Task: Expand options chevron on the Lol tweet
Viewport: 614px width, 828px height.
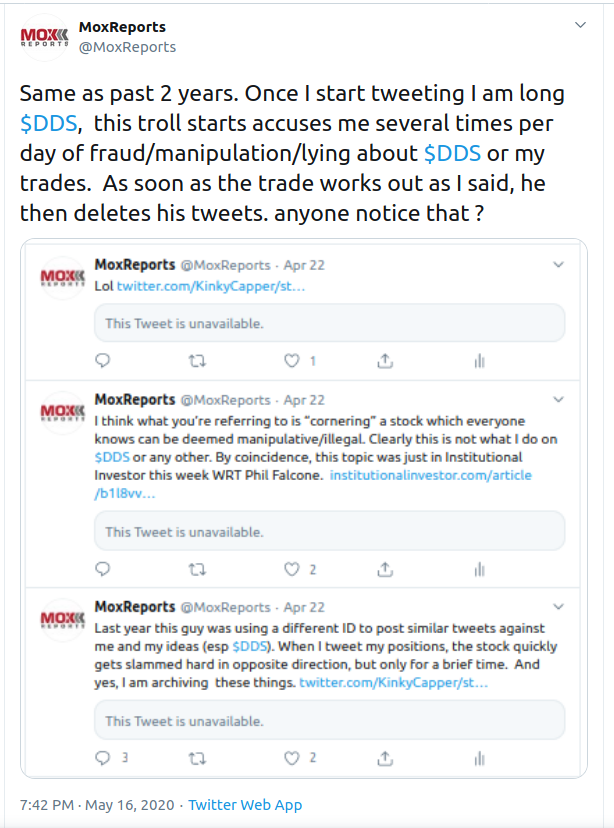Action: tap(558, 264)
